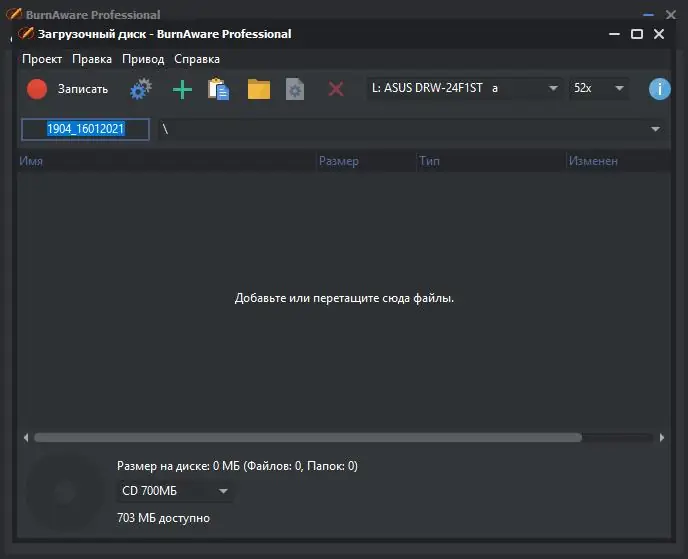The height and width of the screenshot is (559, 688).
Task: Click the text '703 МБ доступно'
Action: click(163, 518)
